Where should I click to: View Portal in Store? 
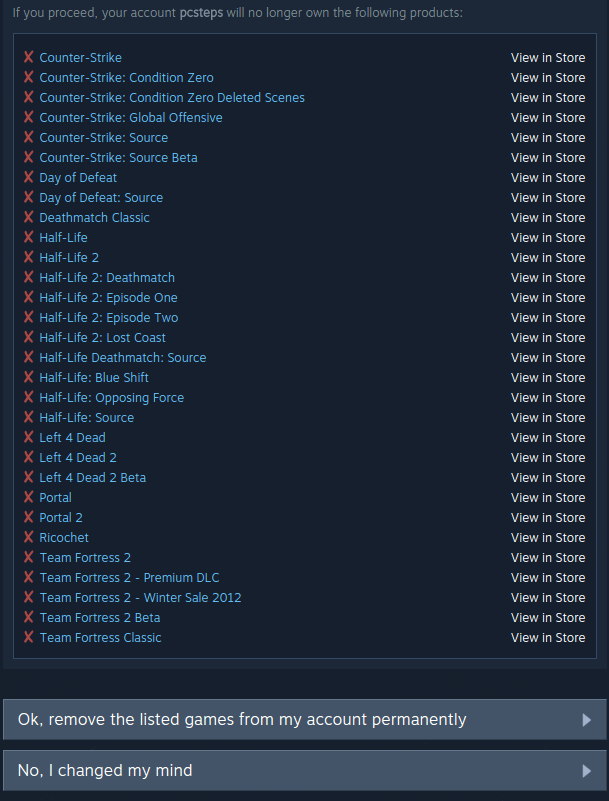(x=548, y=497)
